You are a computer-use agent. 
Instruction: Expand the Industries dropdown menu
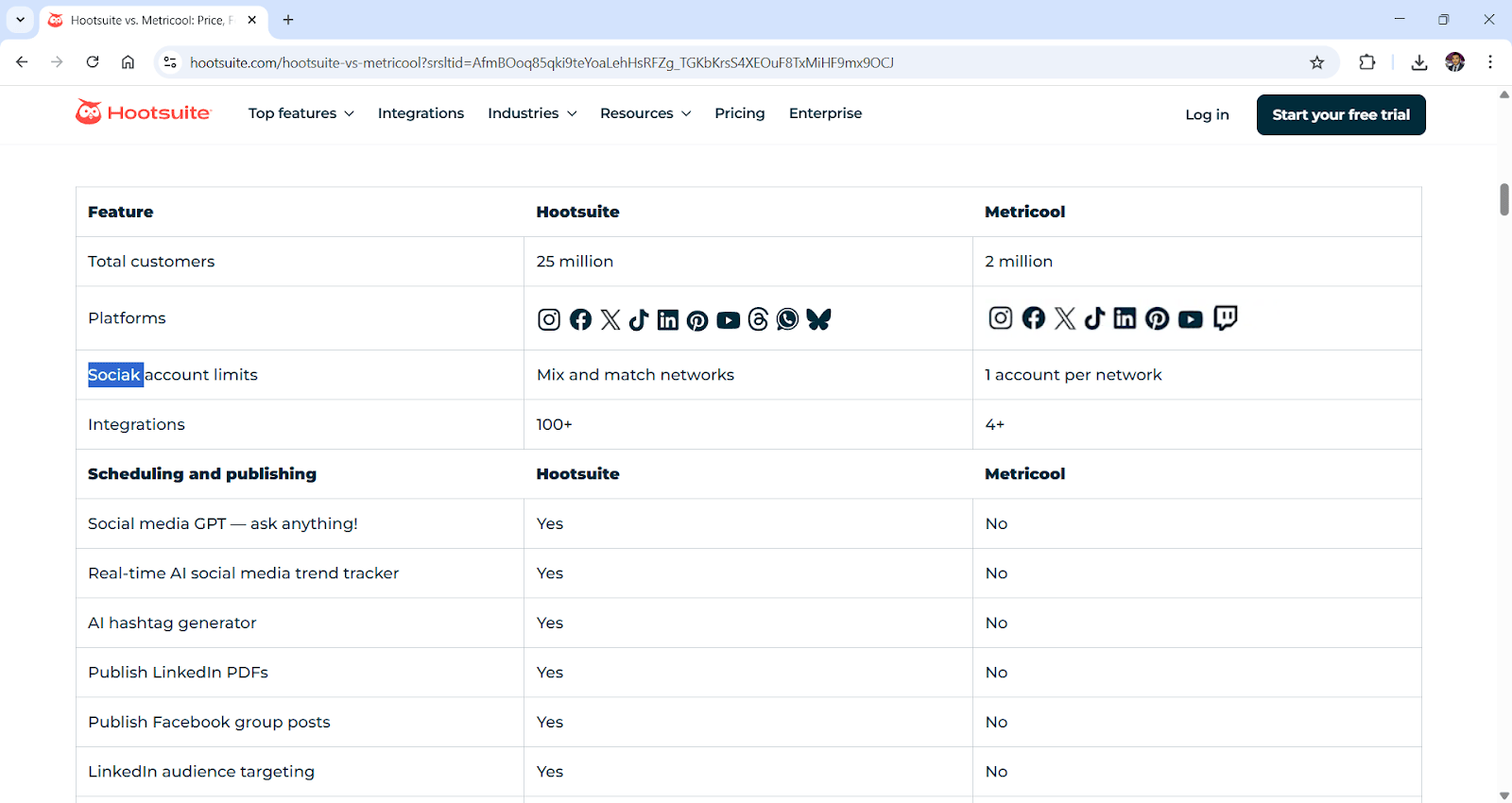point(531,113)
